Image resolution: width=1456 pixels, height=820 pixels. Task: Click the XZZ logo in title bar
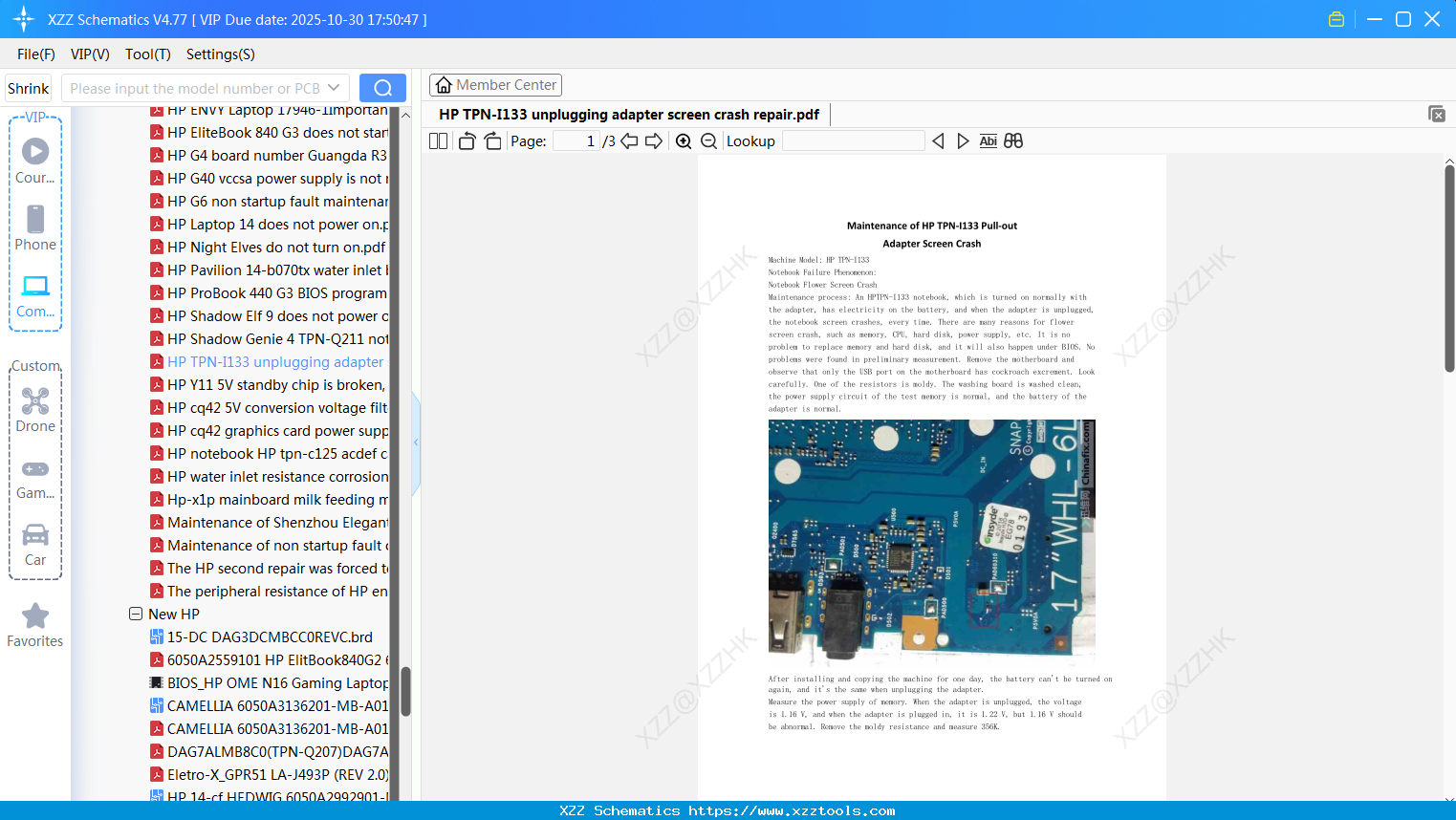click(24, 19)
